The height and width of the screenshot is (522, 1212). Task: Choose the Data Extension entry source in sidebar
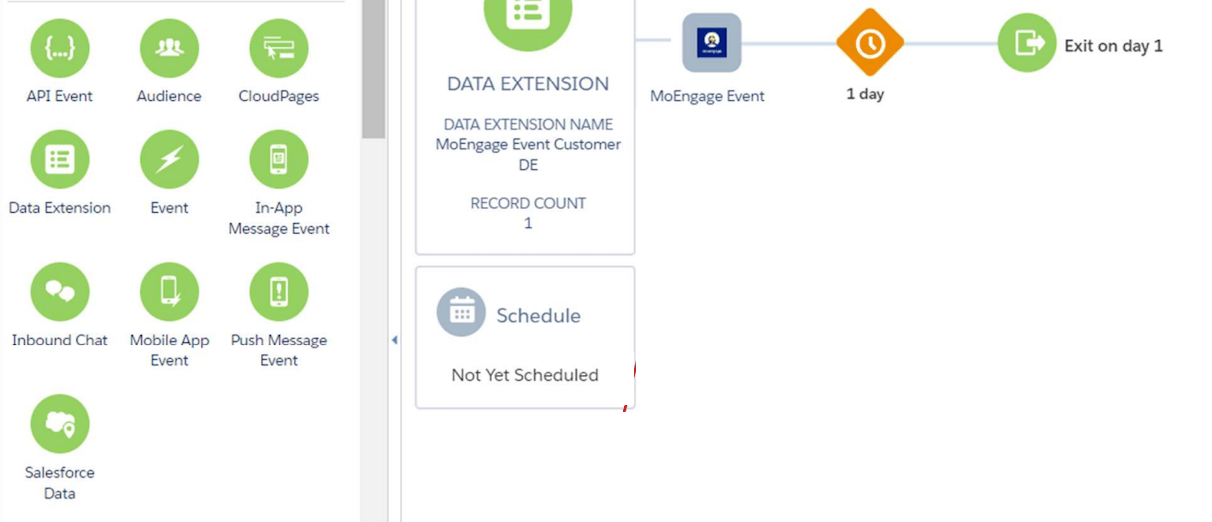(x=60, y=159)
